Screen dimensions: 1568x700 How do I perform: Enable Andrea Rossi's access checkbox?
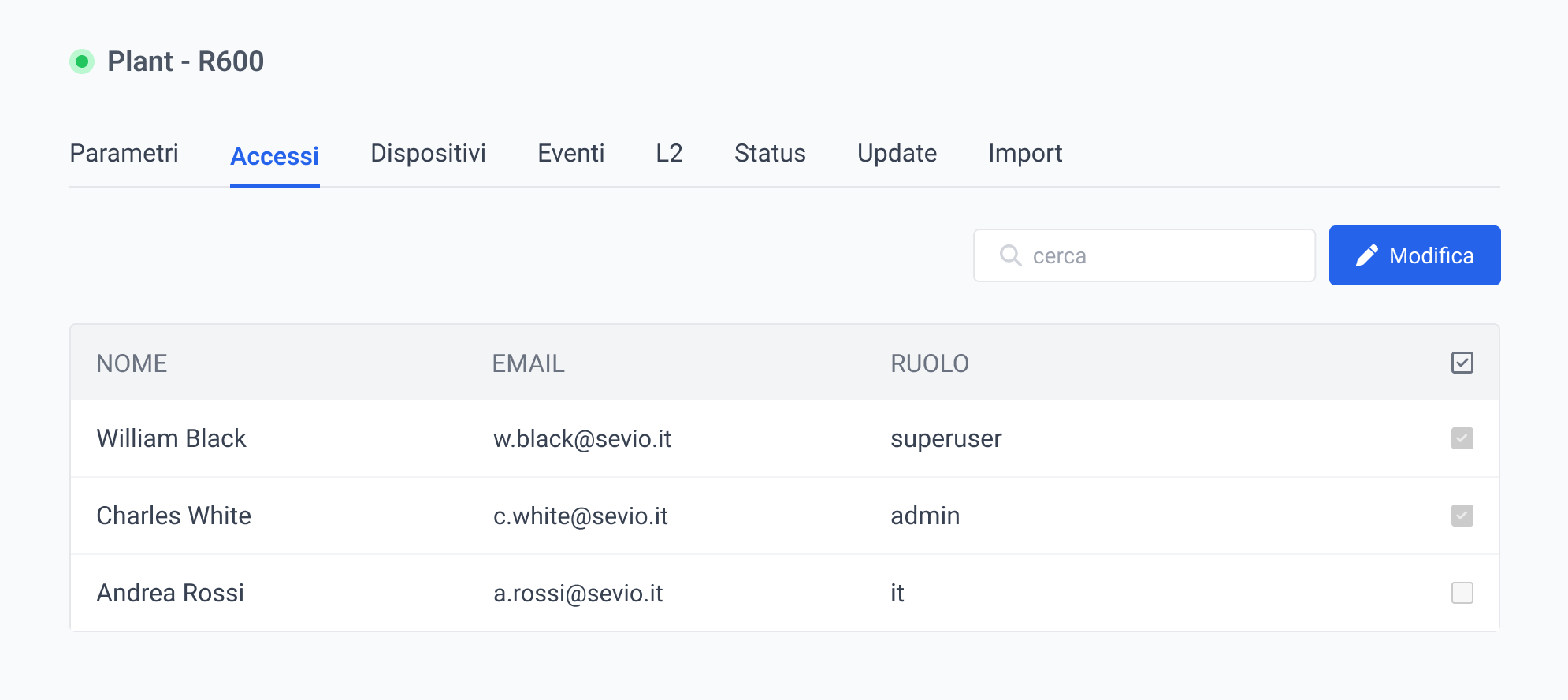click(1462, 593)
